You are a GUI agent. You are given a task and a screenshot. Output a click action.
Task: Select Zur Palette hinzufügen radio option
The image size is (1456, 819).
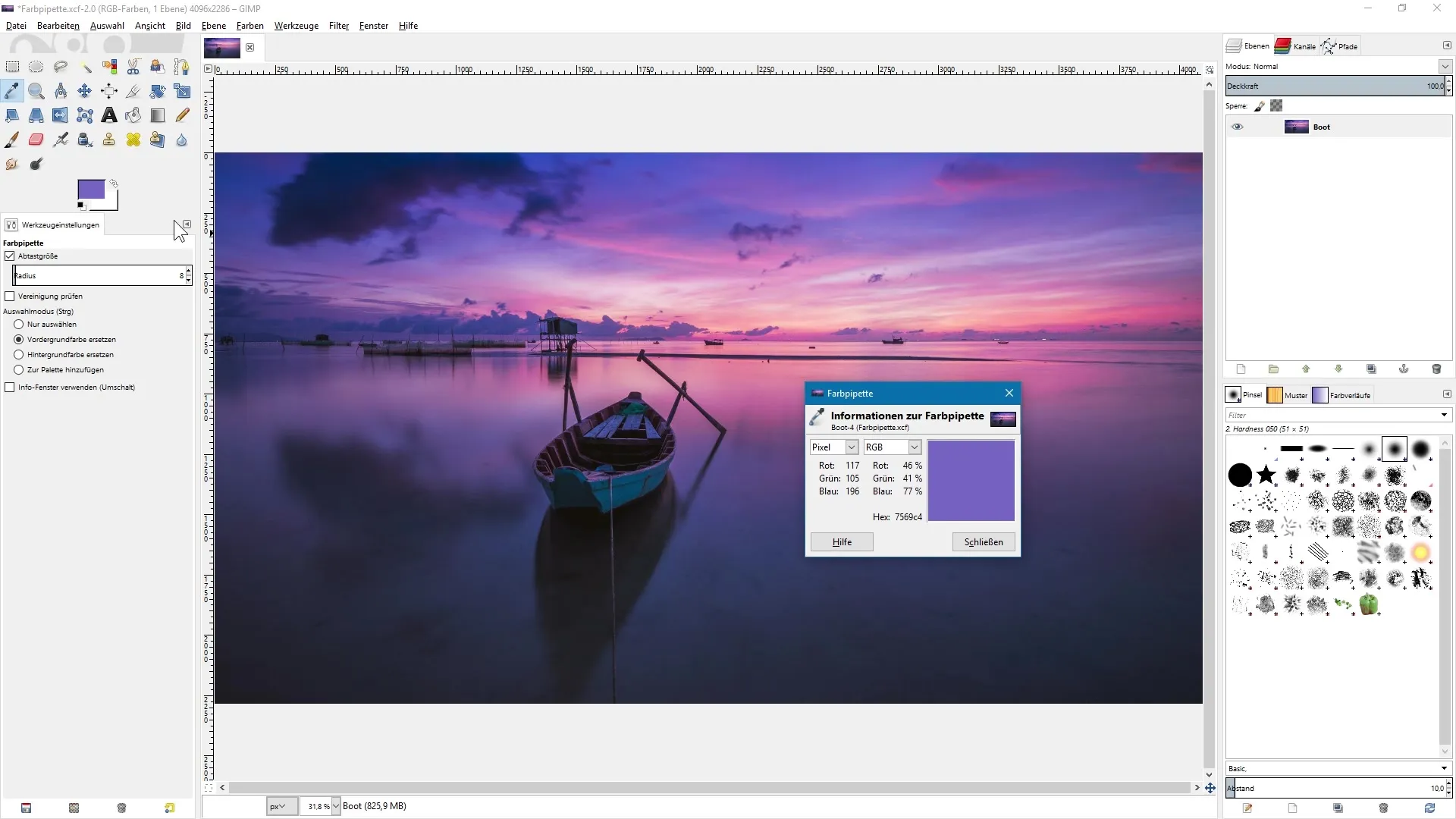click(x=19, y=370)
